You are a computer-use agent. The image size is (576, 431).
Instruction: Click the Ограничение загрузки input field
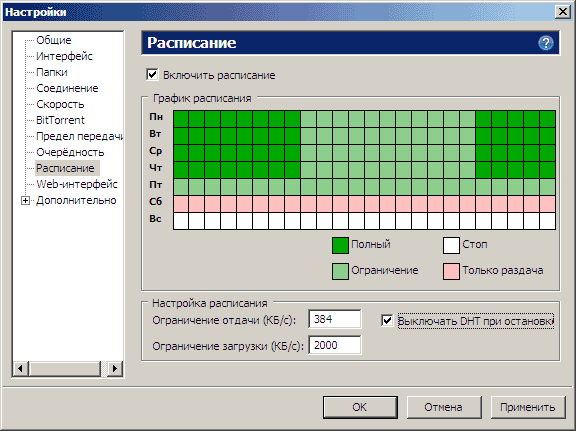[x=335, y=345]
